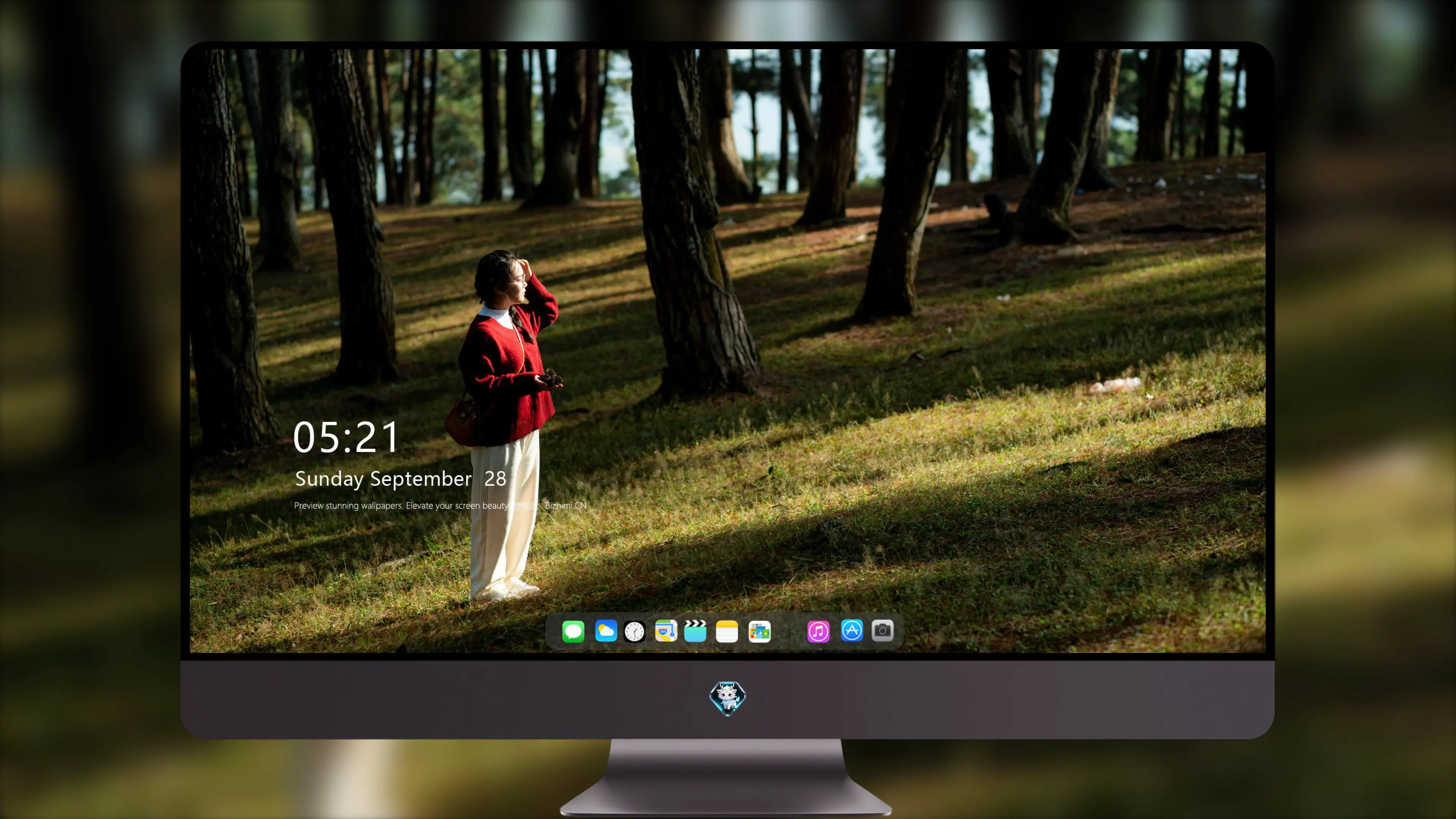Open the App Store icon in the dock
The height and width of the screenshot is (819, 1456).
(852, 630)
